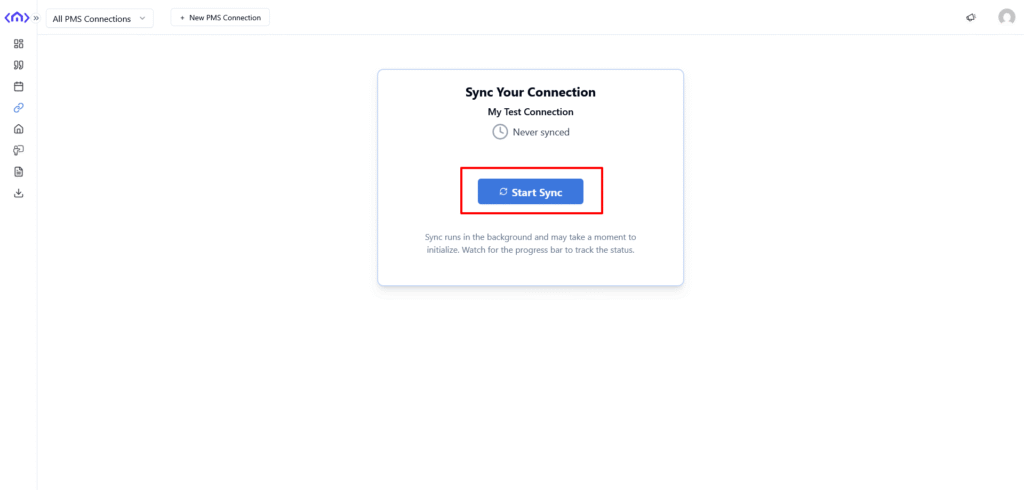Image resolution: width=1024 pixels, height=490 pixels.
Task: Click the document page sidebar icon
Action: click(18, 172)
